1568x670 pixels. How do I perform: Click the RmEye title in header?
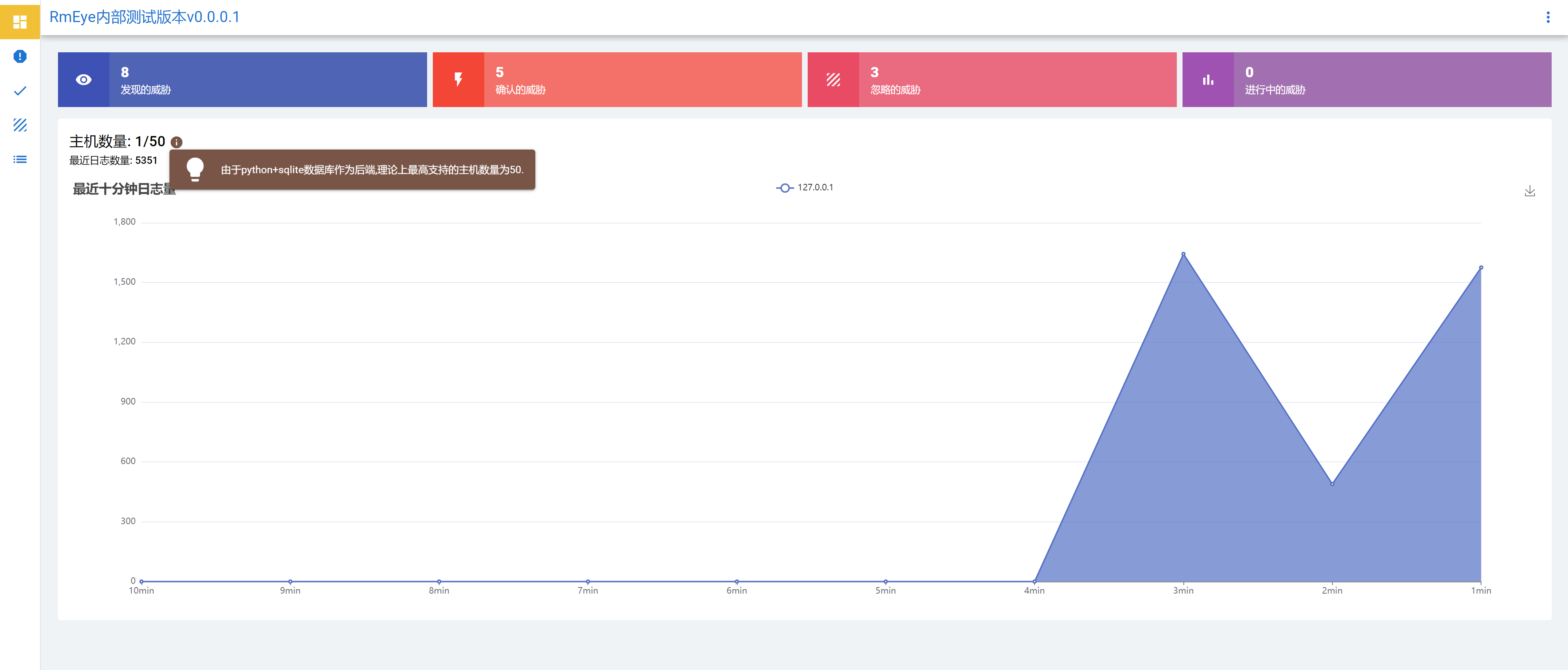(x=144, y=17)
